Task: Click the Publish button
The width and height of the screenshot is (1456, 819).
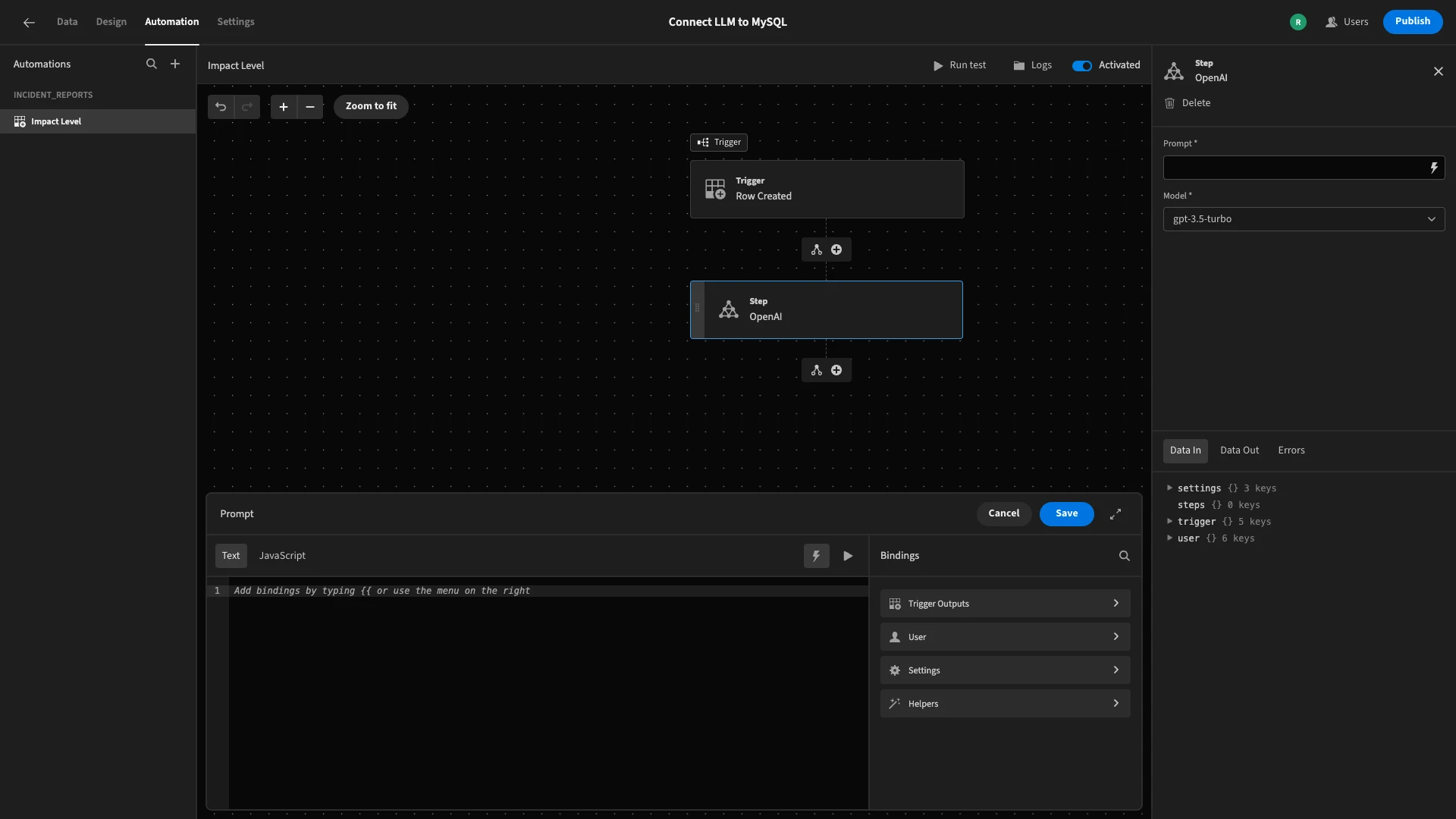Action: coord(1412,22)
